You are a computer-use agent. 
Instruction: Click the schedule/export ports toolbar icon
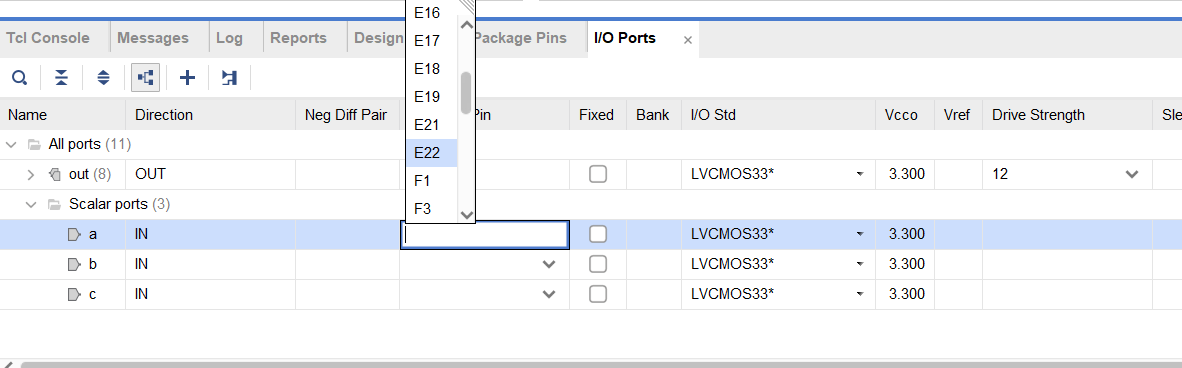tap(229, 78)
